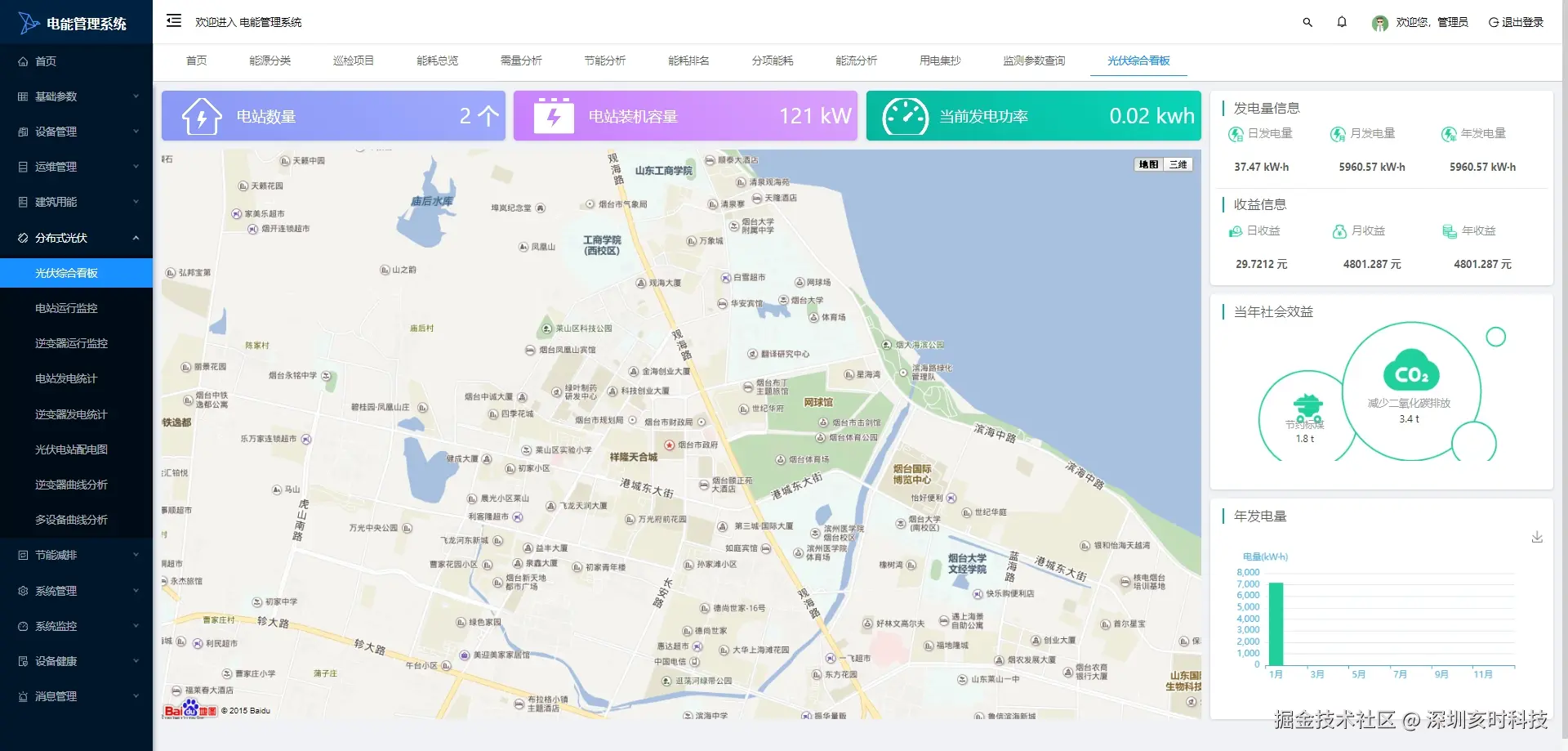Click the 电站数量 house icon

(202, 116)
